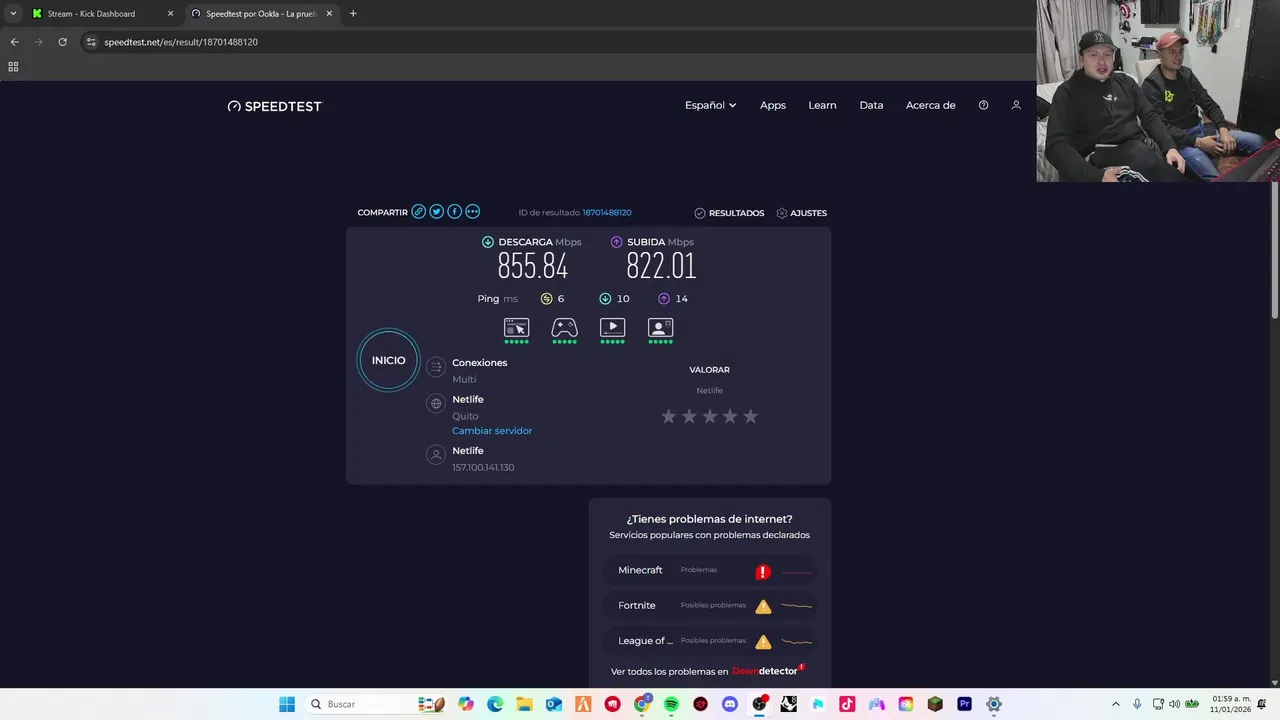Open Minecraft block icon in taskbar

click(935, 704)
